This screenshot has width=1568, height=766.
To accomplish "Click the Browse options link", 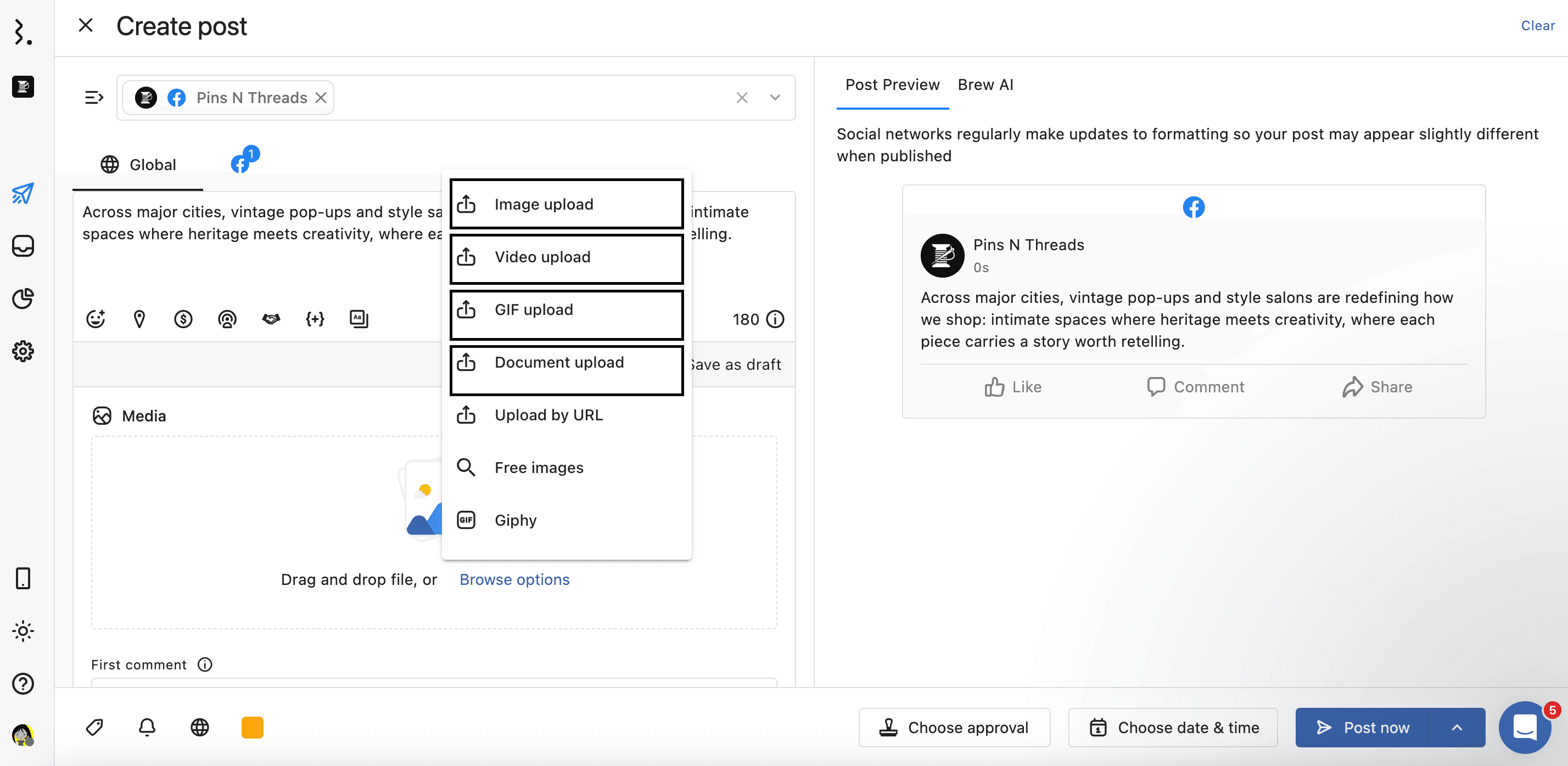I will tap(514, 579).
